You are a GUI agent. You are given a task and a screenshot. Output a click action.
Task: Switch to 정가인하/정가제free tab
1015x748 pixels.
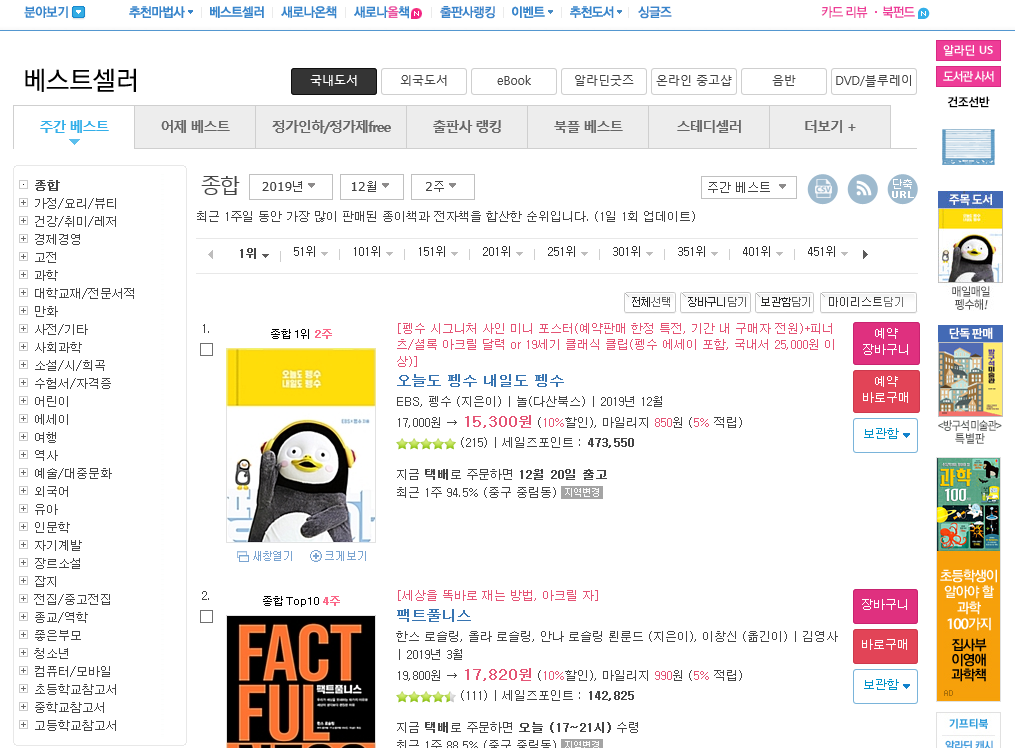click(x=331, y=127)
